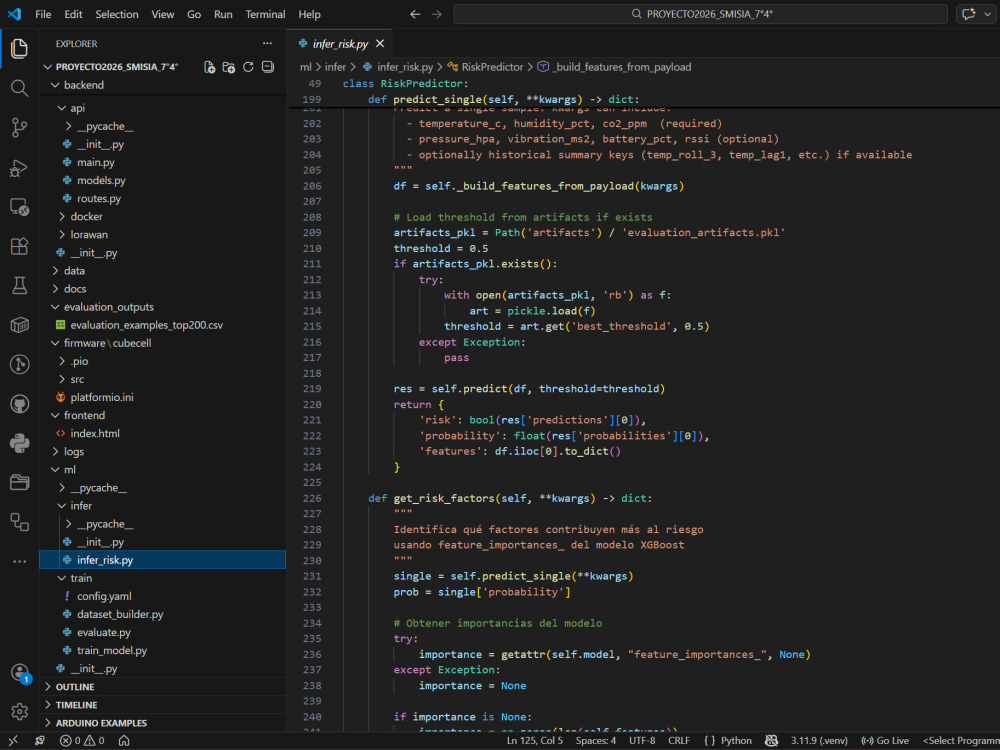
Task: Go forward in navigation history
Action: click(436, 14)
